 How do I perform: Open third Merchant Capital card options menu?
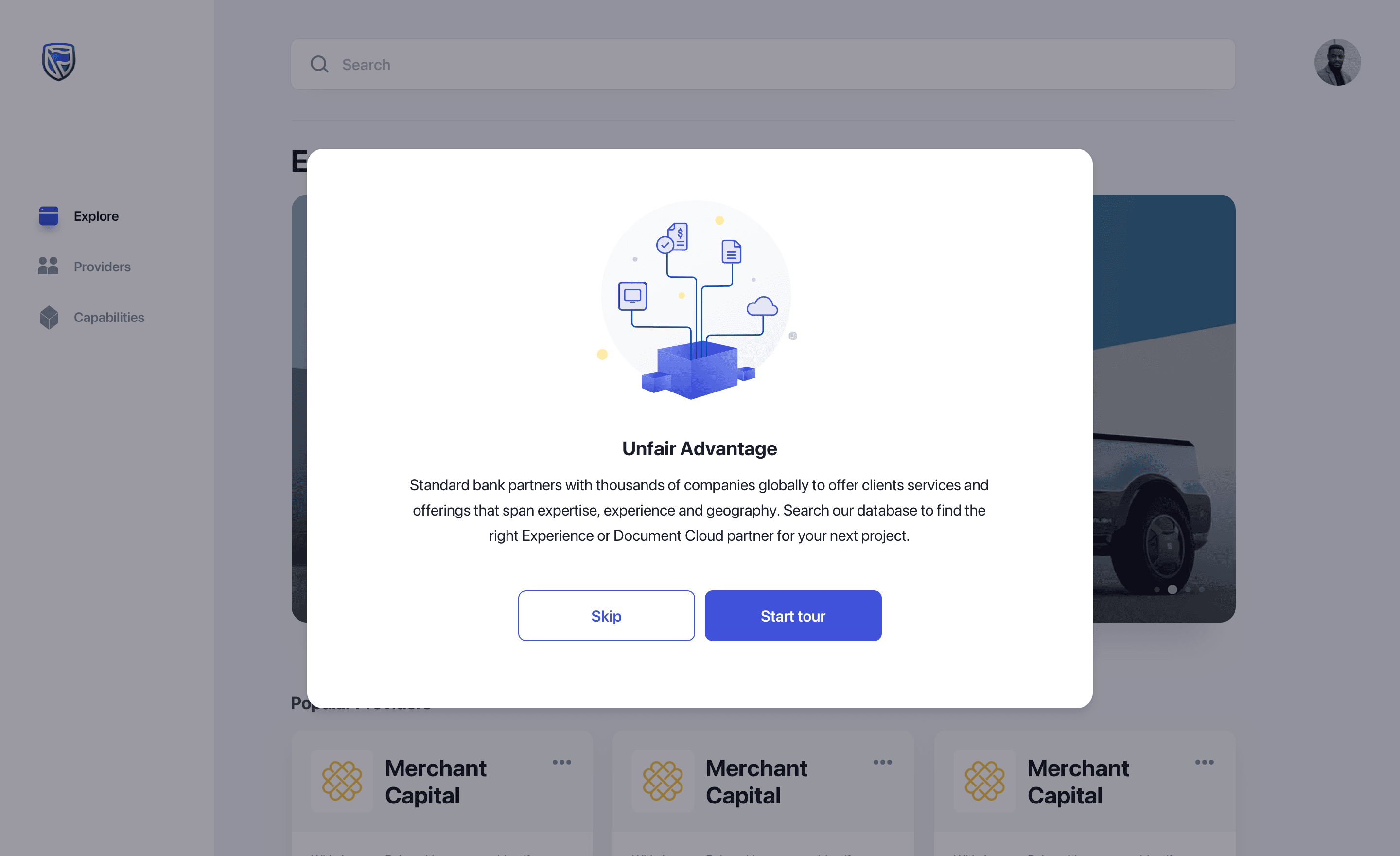1204,762
